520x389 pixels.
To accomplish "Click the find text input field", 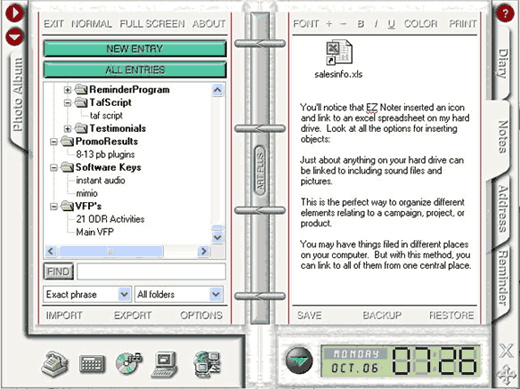I will [151, 272].
